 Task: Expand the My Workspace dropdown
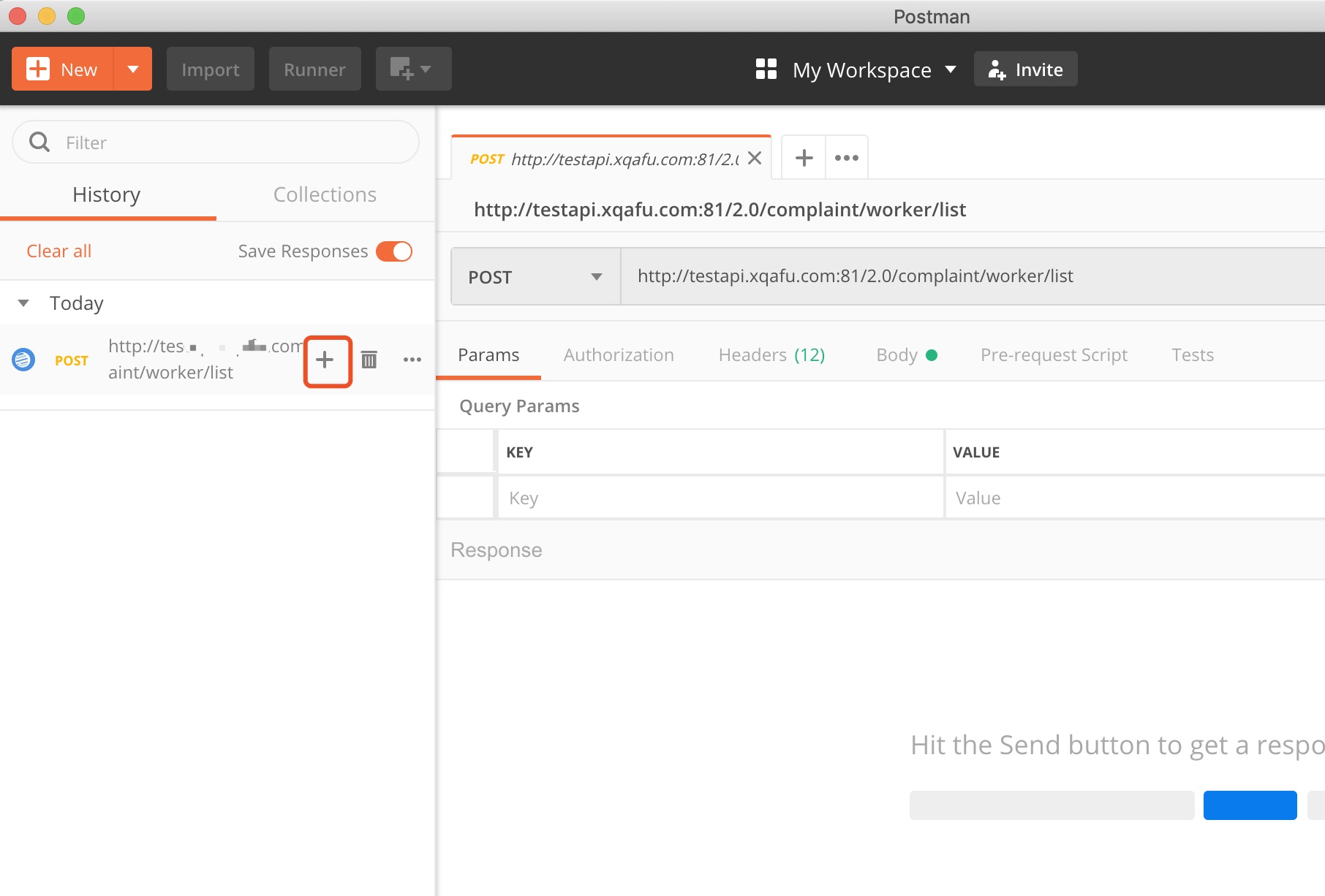[x=875, y=69]
